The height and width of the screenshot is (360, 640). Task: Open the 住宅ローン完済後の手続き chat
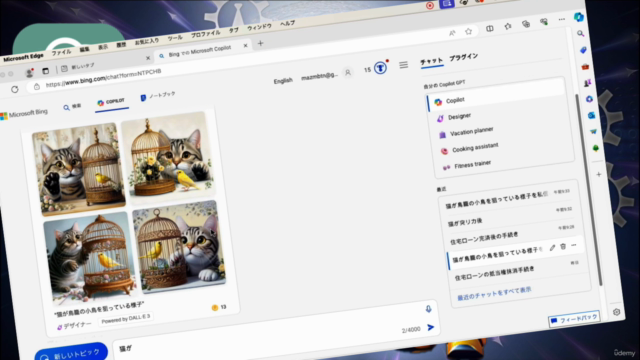coord(484,238)
